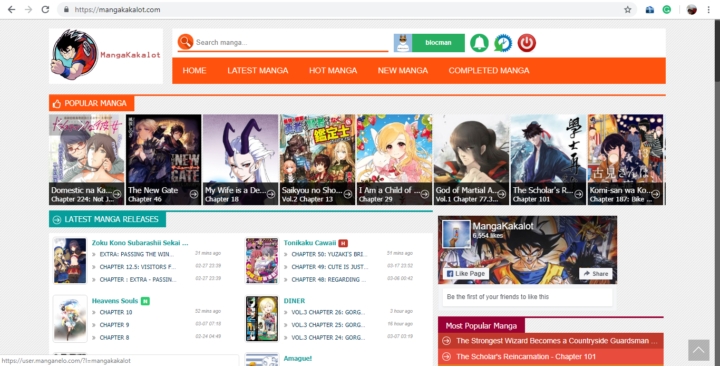Click arrow icon on Domestic na Ka... card
720x366 pixels.
point(118,194)
